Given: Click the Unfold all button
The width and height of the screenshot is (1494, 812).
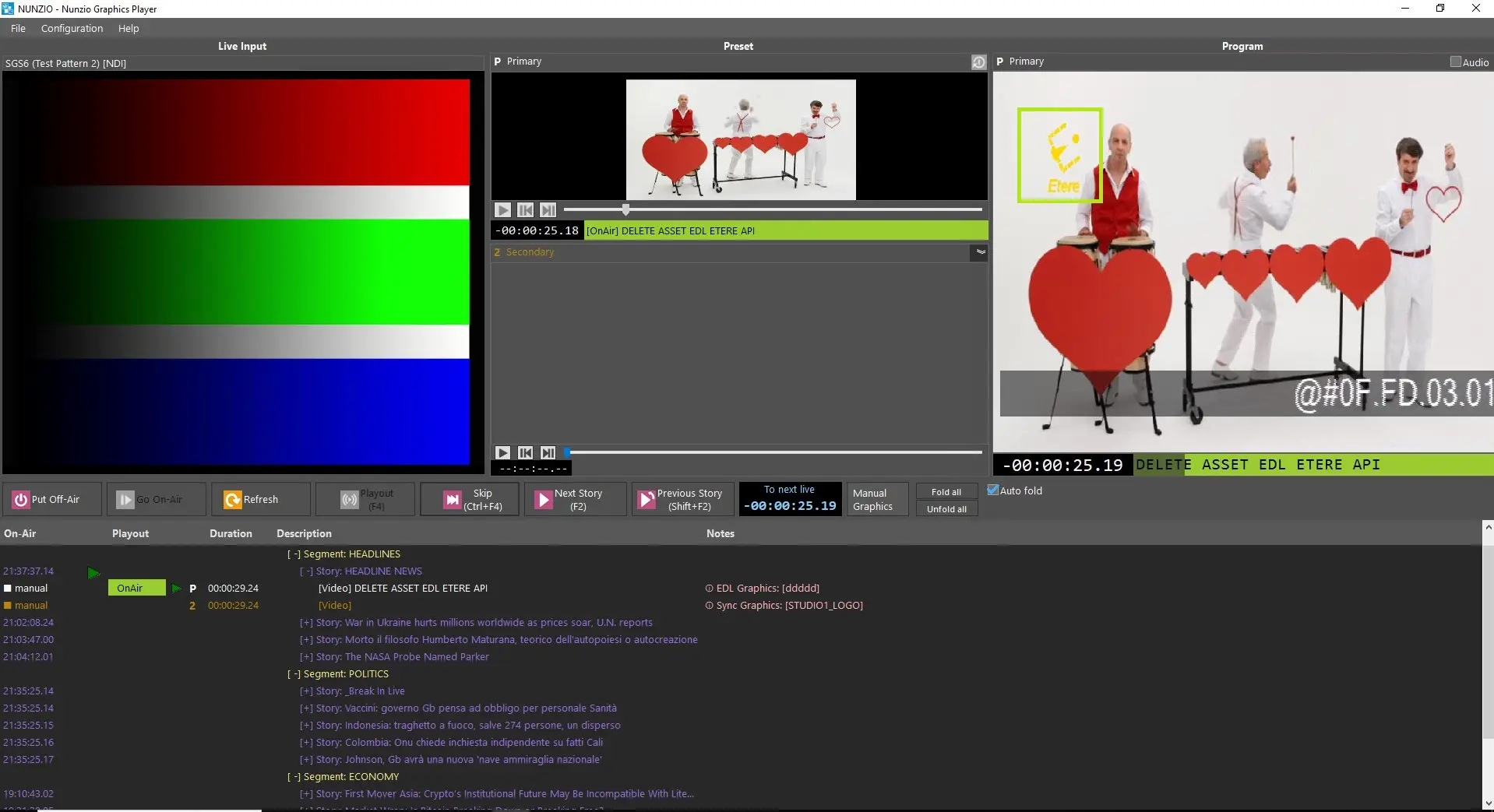Looking at the screenshot, I should tap(946, 509).
